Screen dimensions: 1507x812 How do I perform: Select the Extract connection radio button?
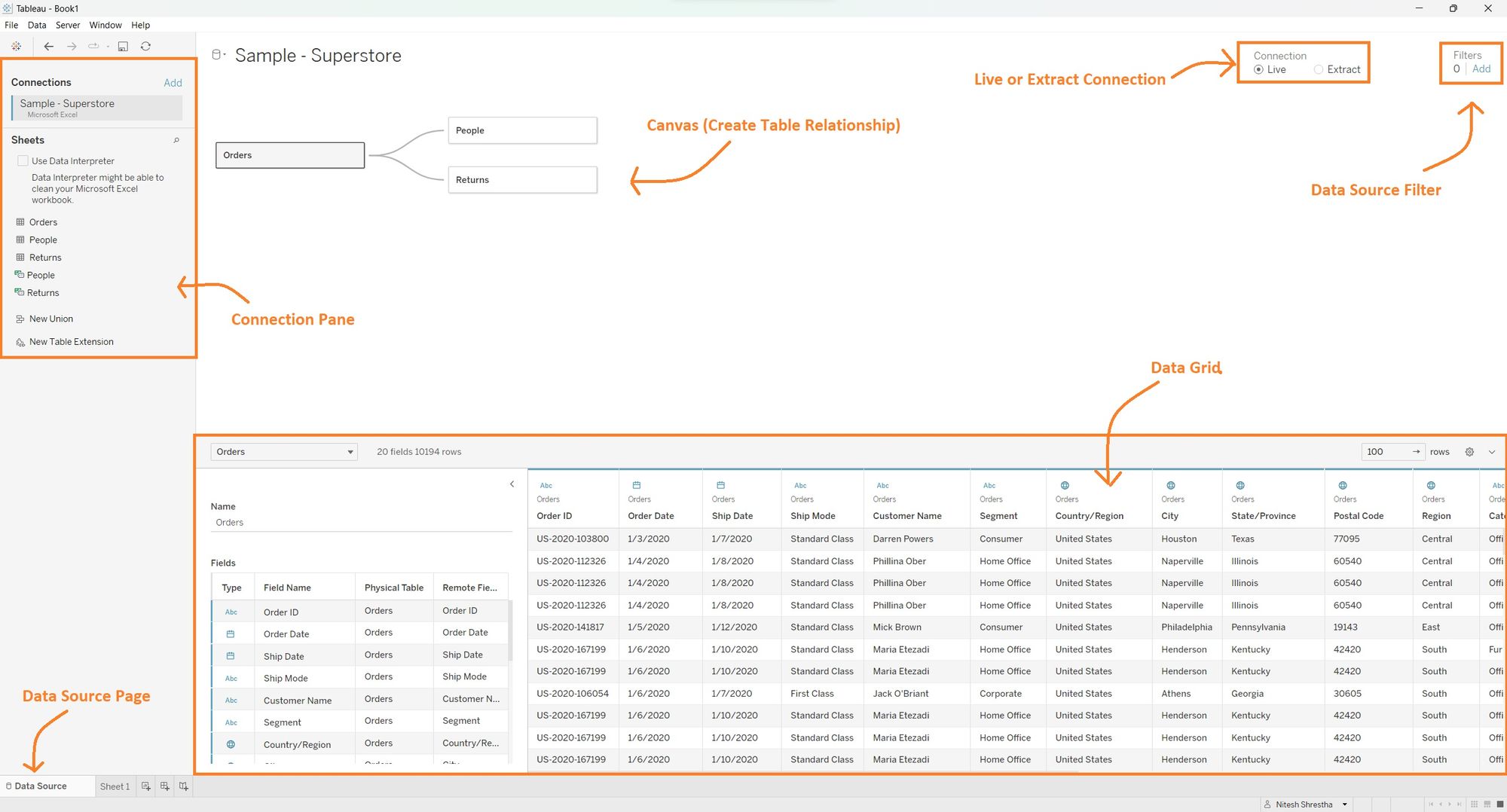tap(1319, 69)
